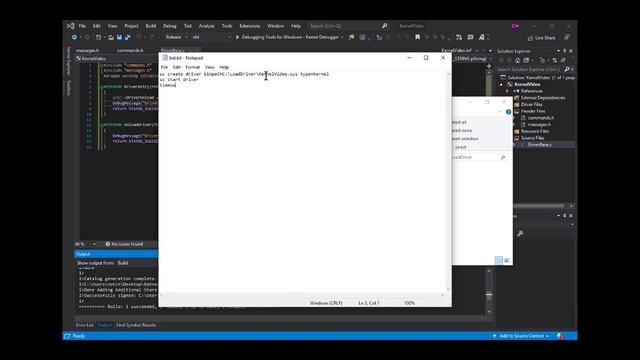Open the Extensions menu
Screen dimensions: 640x360
[x=249, y=26]
